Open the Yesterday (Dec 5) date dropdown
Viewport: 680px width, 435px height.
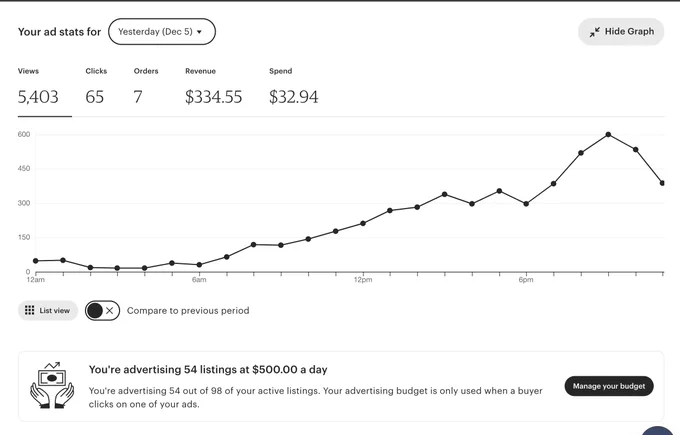click(162, 32)
